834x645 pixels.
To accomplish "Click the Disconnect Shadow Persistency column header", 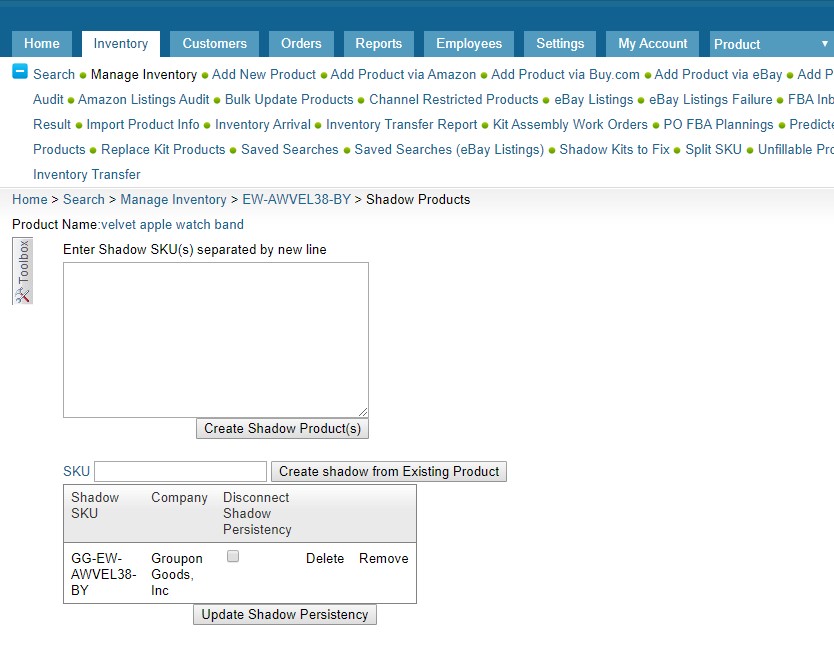I will pyautogui.click(x=257, y=513).
